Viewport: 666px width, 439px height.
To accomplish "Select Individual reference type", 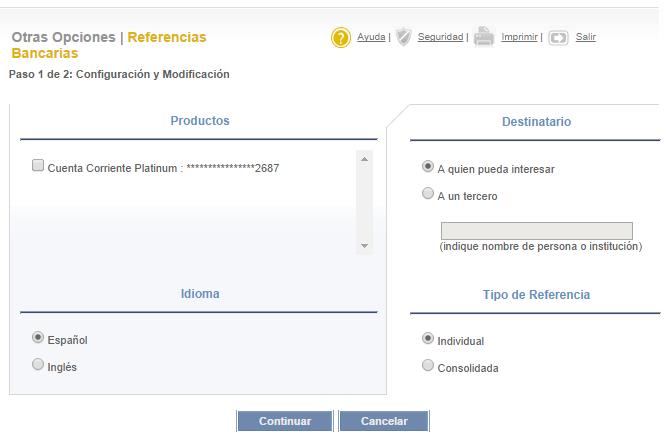I will [428, 338].
